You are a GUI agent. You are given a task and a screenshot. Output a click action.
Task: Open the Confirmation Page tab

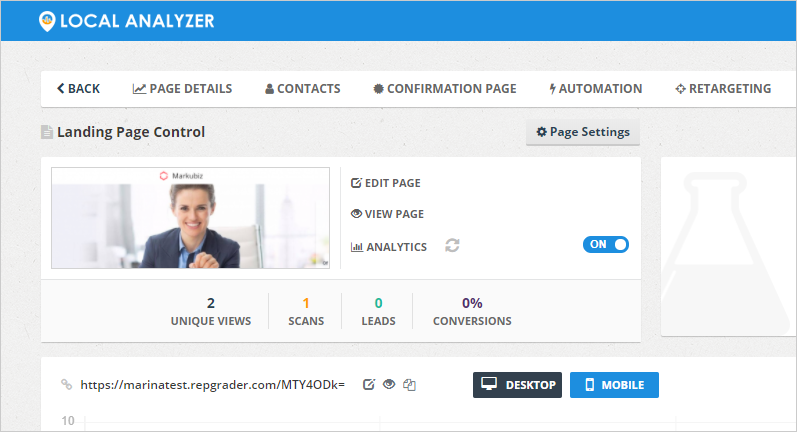(444, 89)
